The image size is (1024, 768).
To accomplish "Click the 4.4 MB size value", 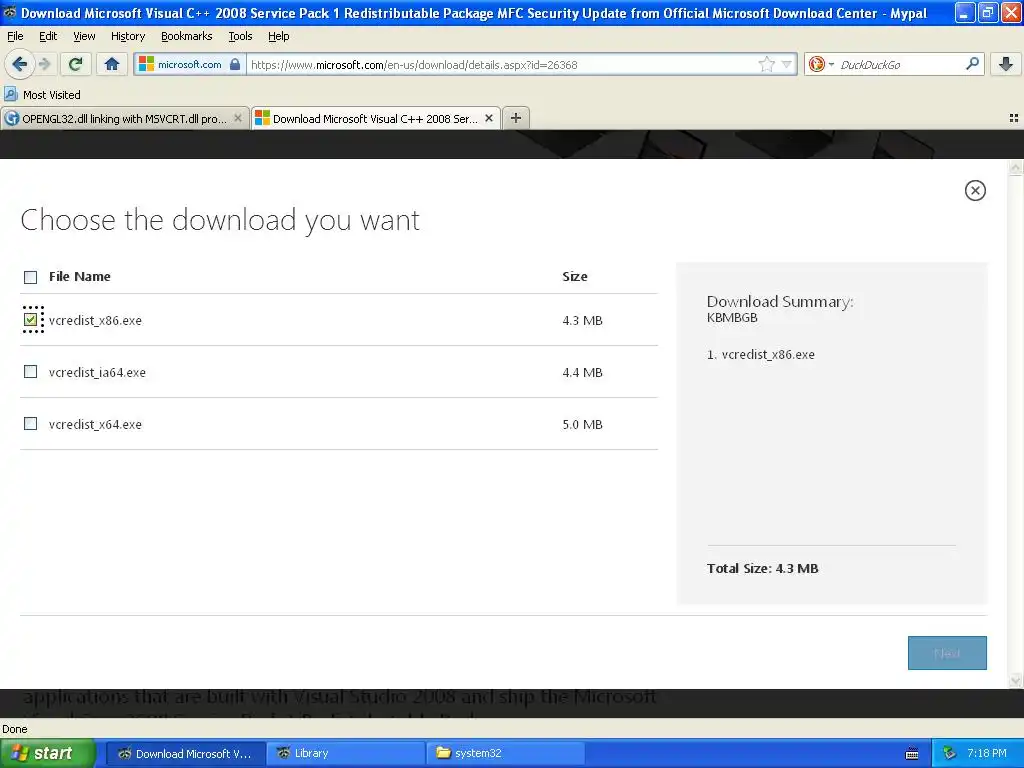I will point(583,372).
